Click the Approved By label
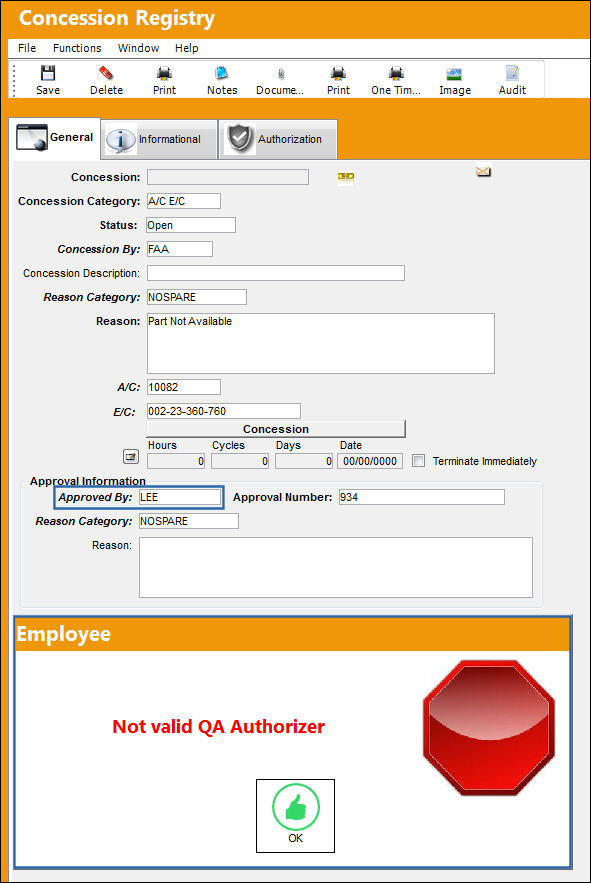Viewport: 591px width, 883px height. 95,497
